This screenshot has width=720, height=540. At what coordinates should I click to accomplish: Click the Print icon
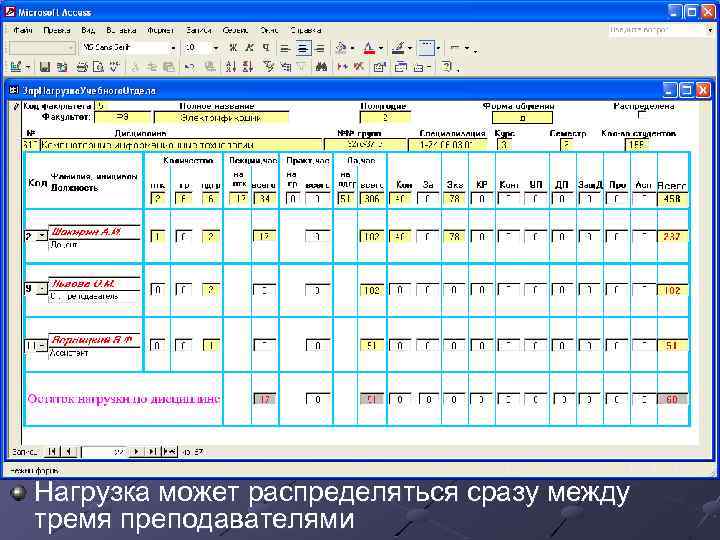click(82, 67)
